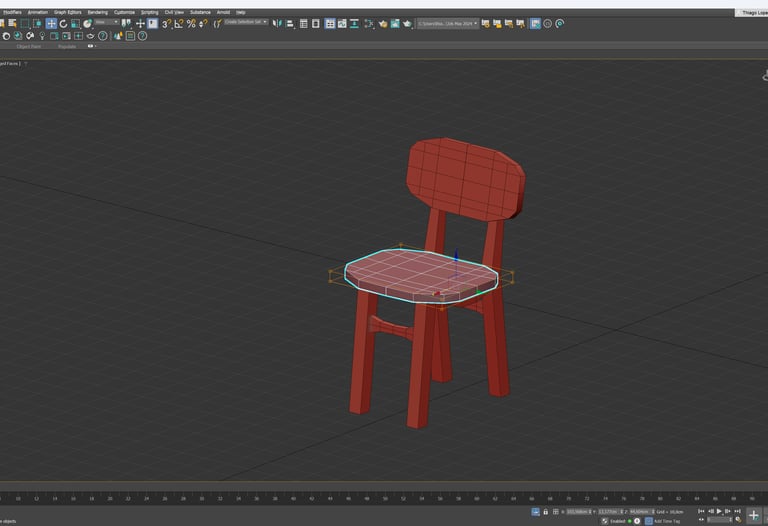Toggle Angle Snap in the toolbar

(179, 23)
